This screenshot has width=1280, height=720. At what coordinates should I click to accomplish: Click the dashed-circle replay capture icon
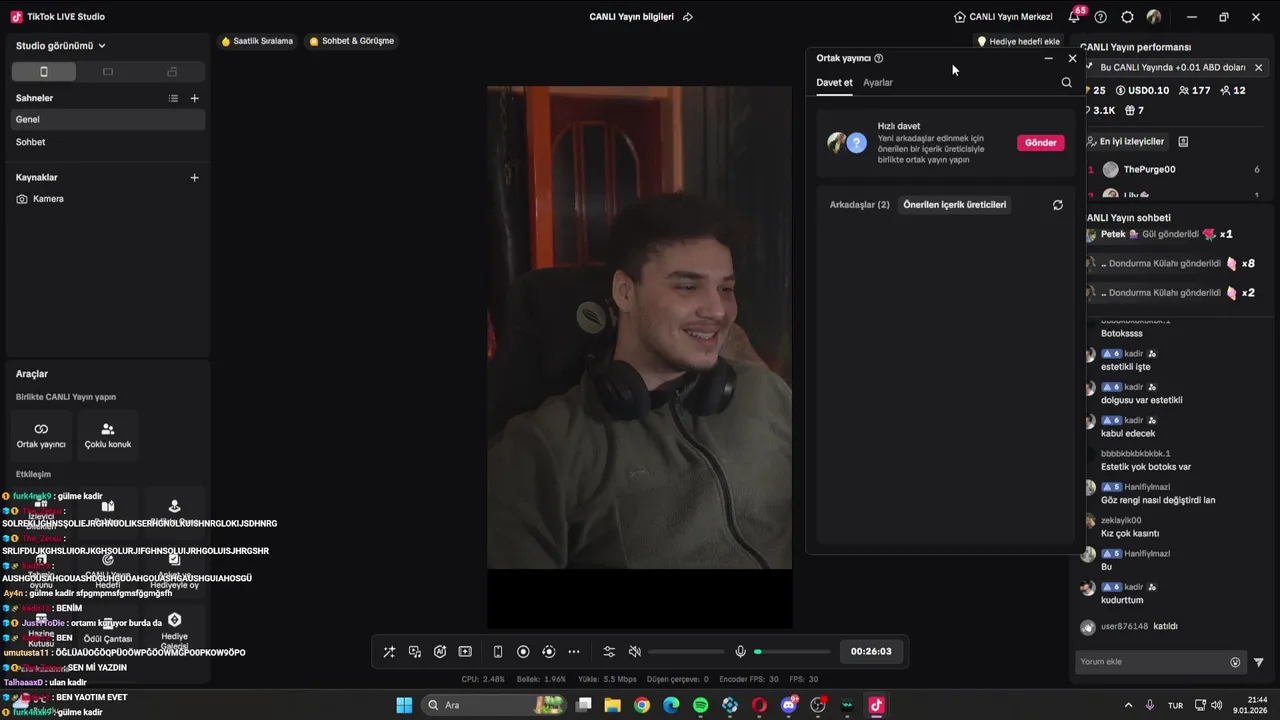pos(548,652)
